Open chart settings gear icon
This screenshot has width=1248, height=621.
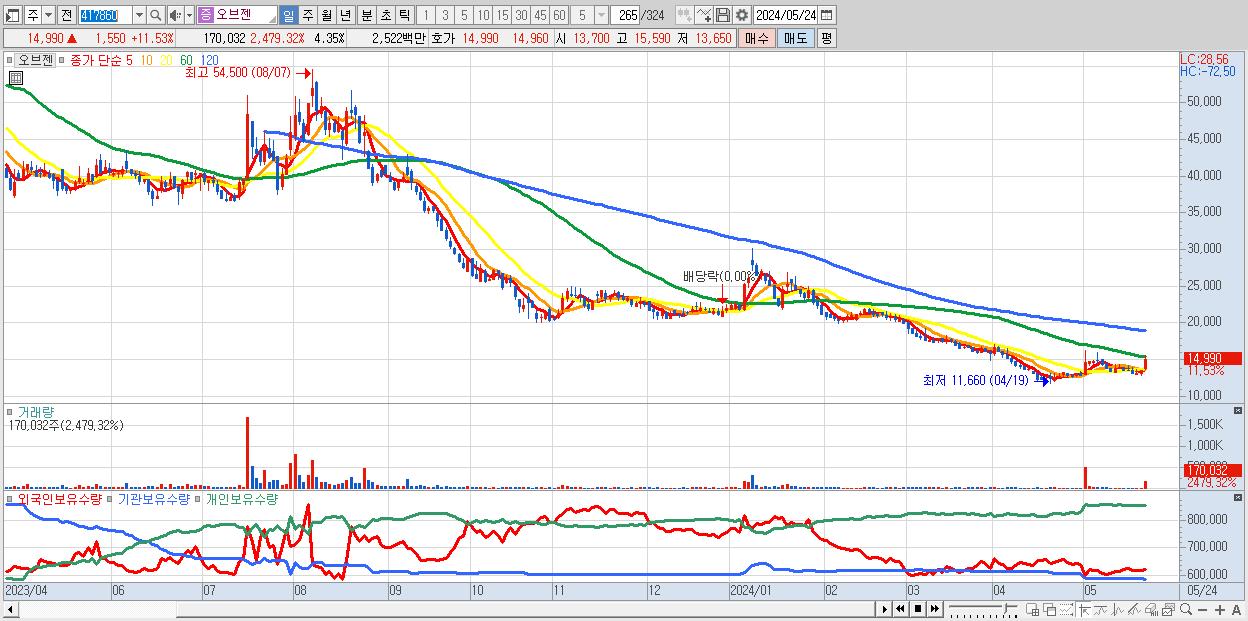(x=741, y=15)
